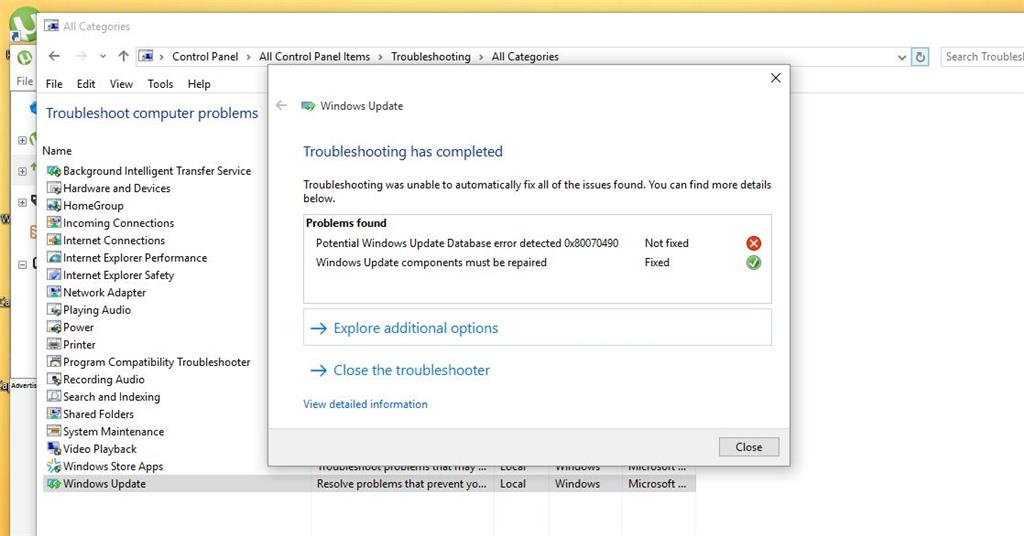Click the Incoming Connections icon
This screenshot has width=1024, height=536.
pyautogui.click(x=54, y=223)
